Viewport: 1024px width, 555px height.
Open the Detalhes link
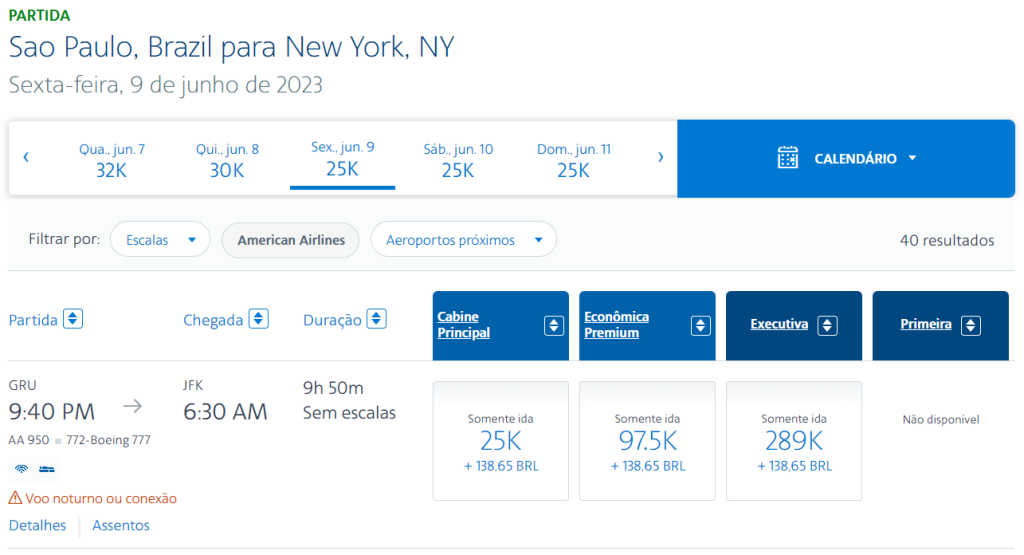[x=38, y=525]
